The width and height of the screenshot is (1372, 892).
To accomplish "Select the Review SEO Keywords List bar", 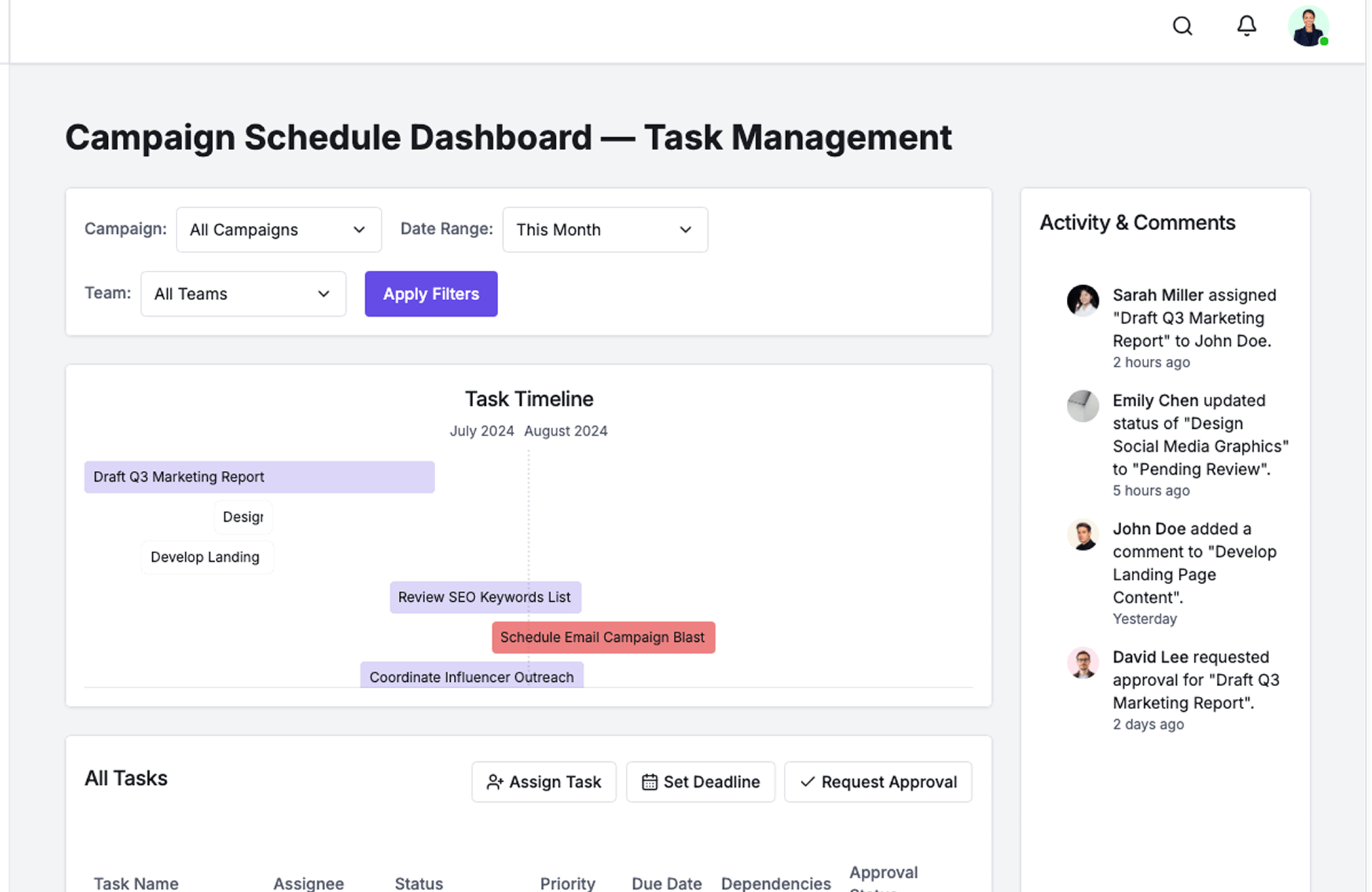I will [x=484, y=597].
